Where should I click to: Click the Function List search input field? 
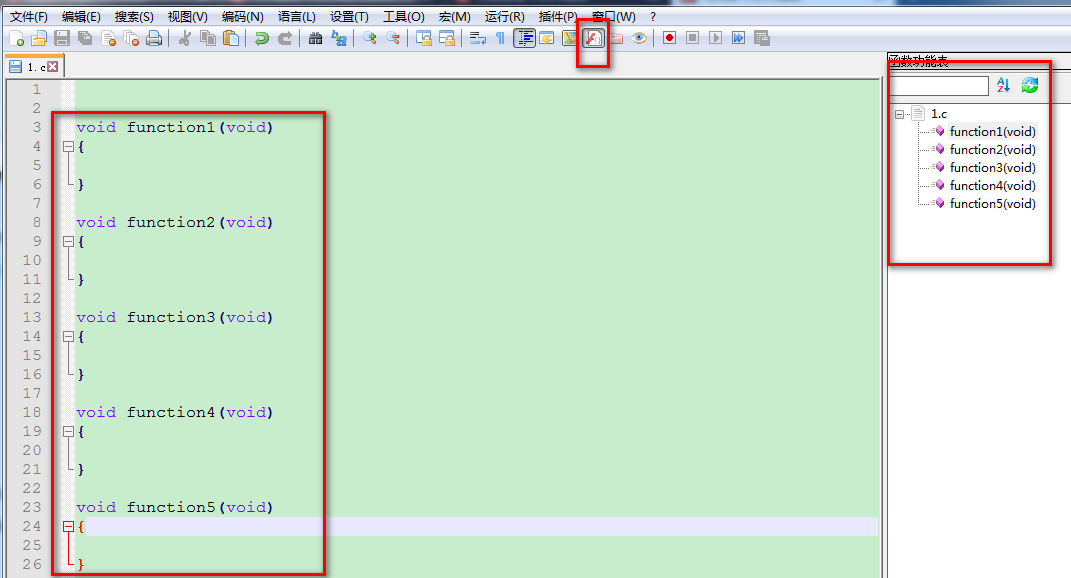[938, 85]
